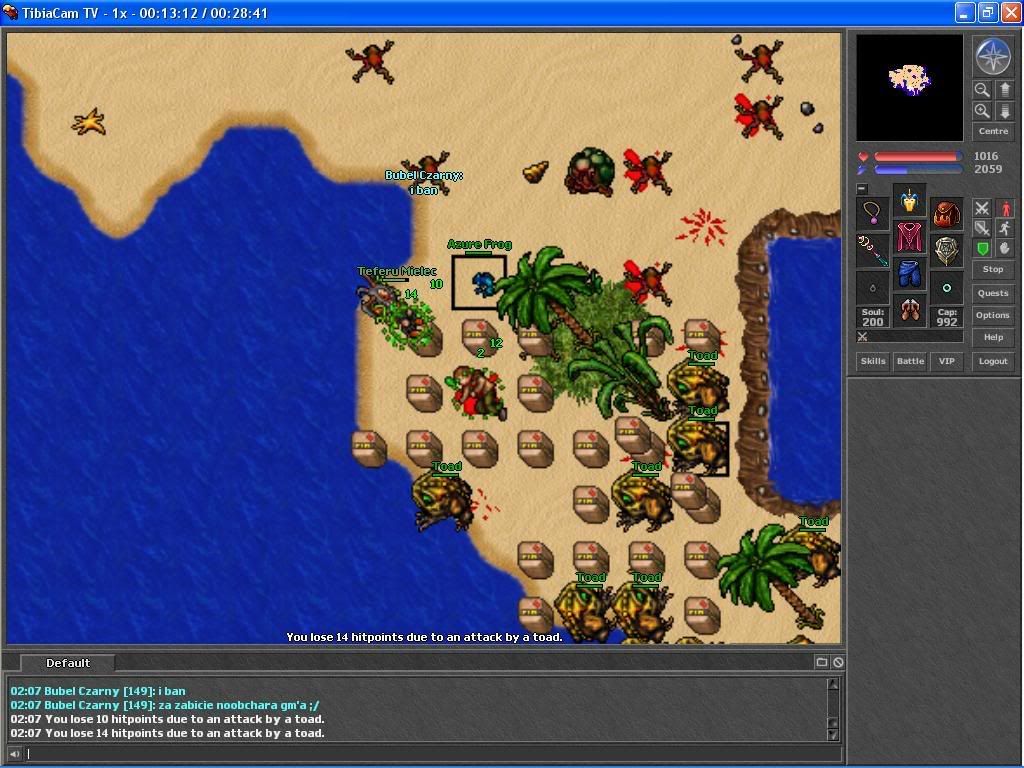The height and width of the screenshot is (768, 1024).
Task: Click the status conditions bar with swords
Action: pyautogui.click(x=909, y=337)
